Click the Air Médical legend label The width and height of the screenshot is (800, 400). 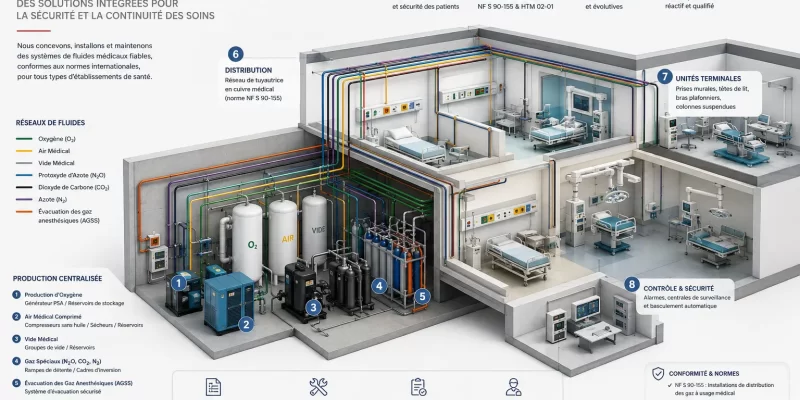point(54,151)
